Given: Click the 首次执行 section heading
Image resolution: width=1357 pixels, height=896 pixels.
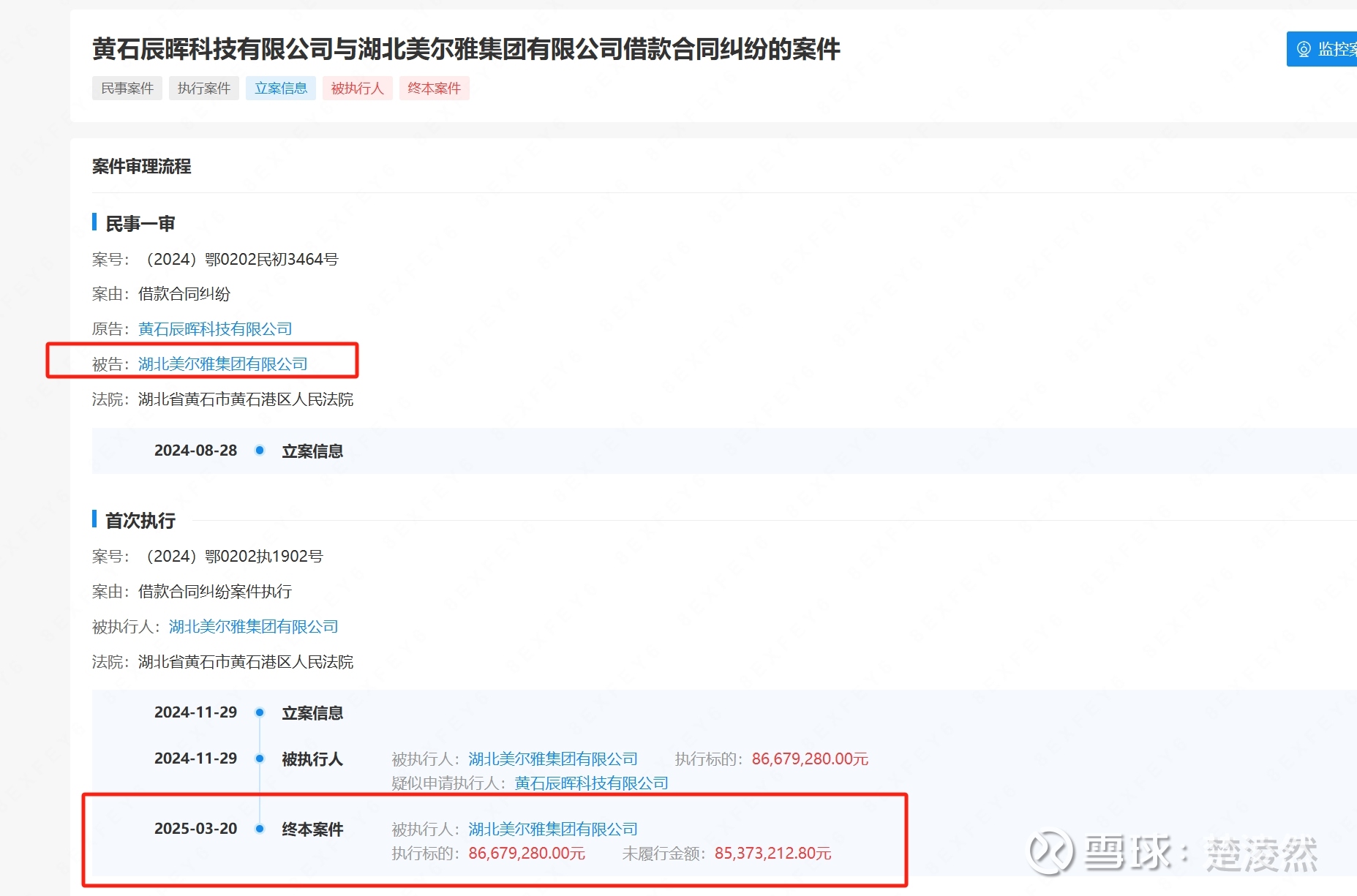Looking at the screenshot, I should tap(140, 521).
